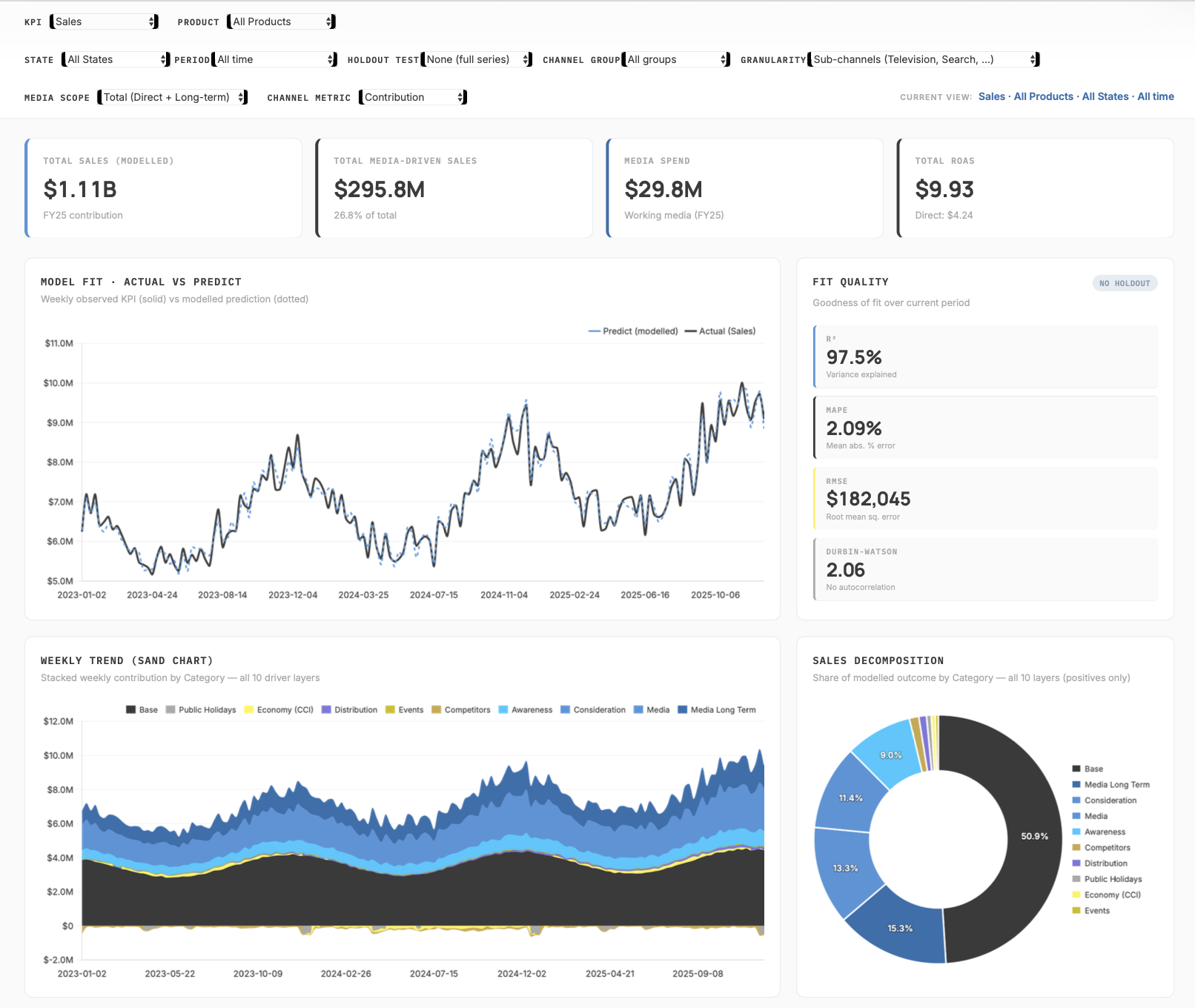Click the Fit Quality heading
The image size is (1204, 1008).
click(851, 282)
